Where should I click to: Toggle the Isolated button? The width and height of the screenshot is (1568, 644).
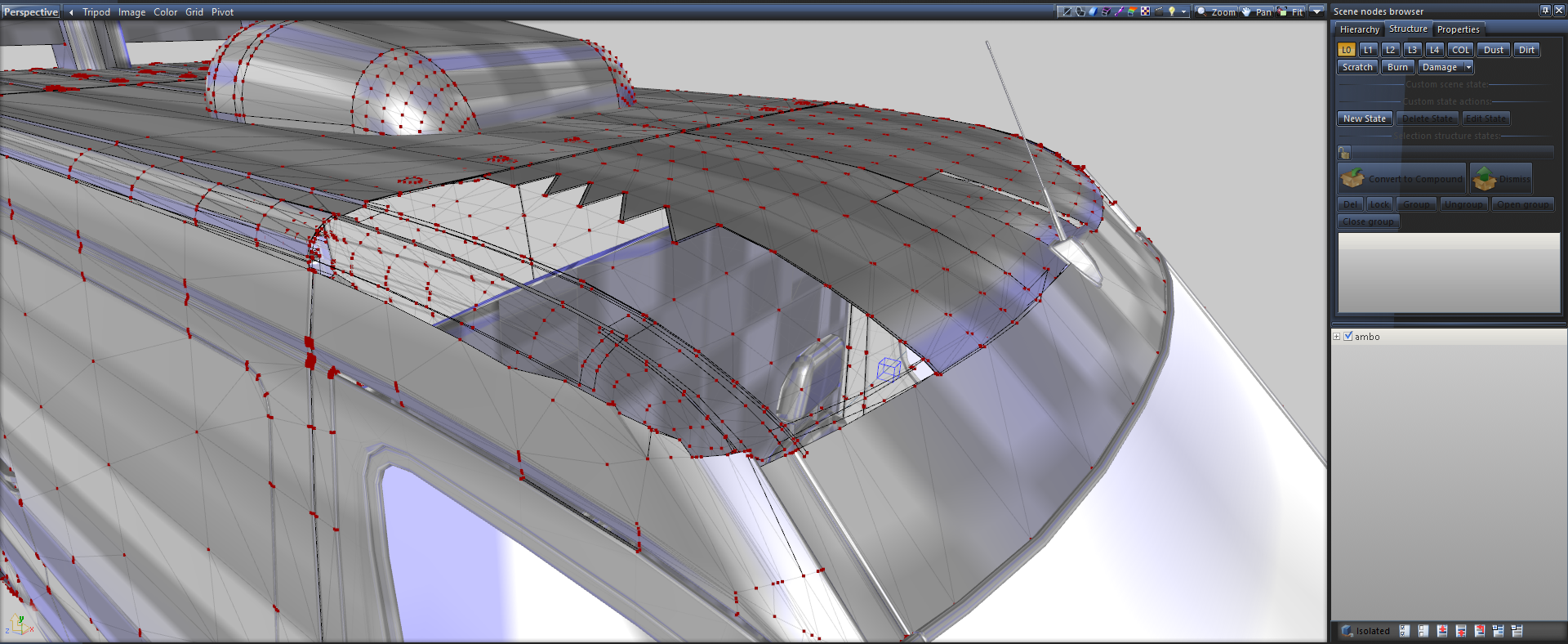pyautogui.click(x=1366, y=631)
